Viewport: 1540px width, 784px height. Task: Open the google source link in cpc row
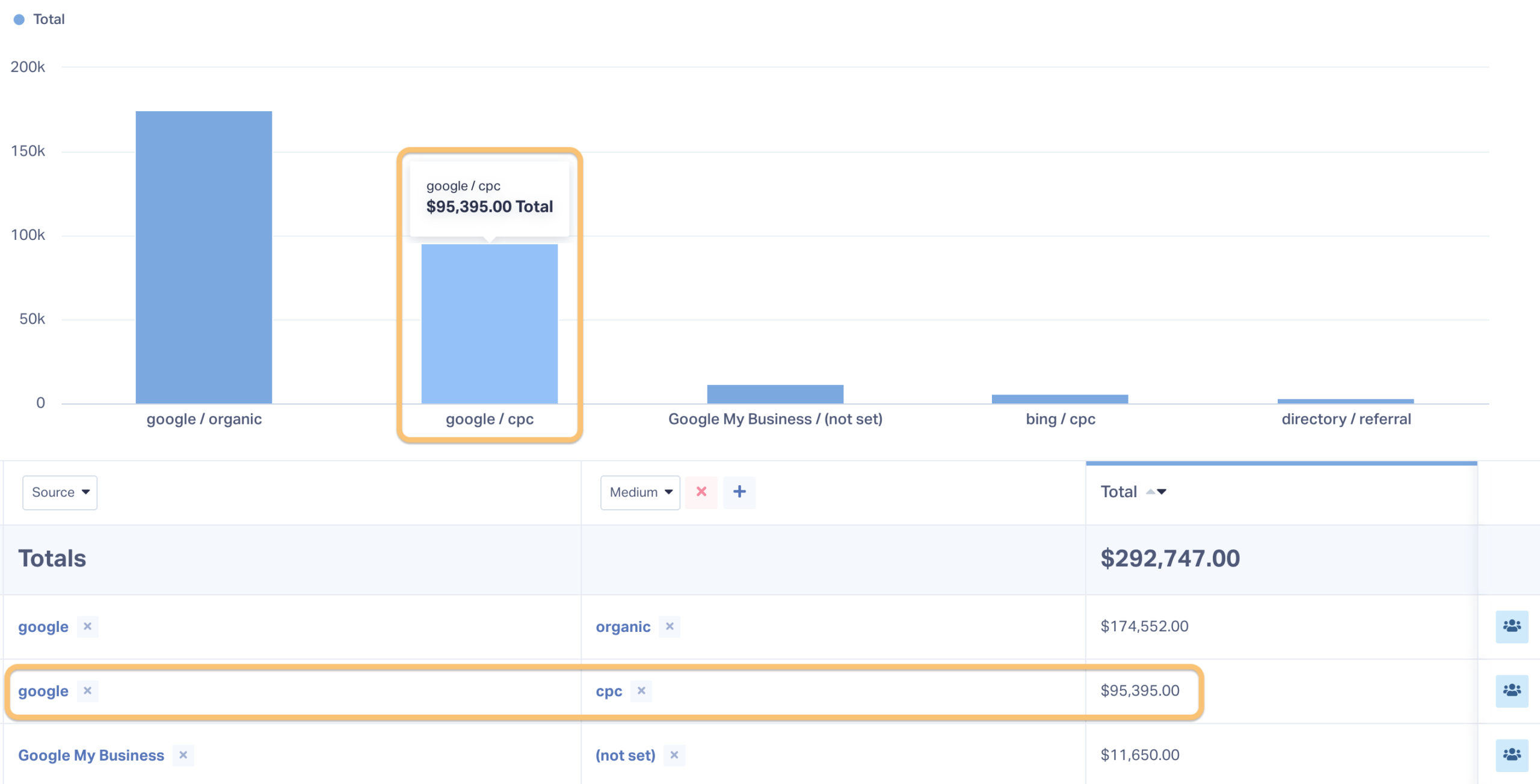pos(43,691)
